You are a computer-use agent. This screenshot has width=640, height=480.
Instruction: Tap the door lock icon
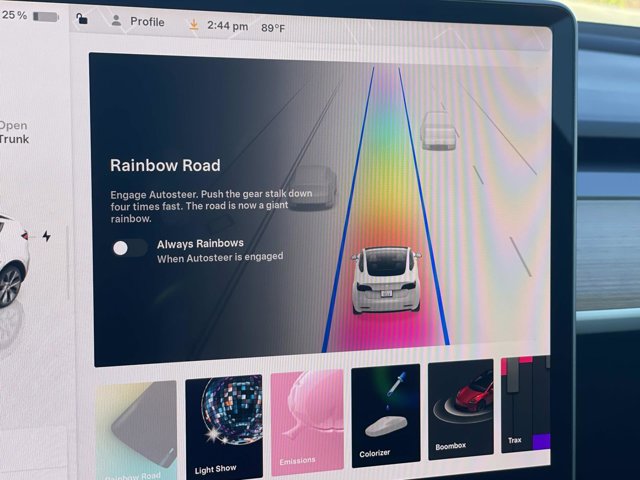(x=81, y=18)
